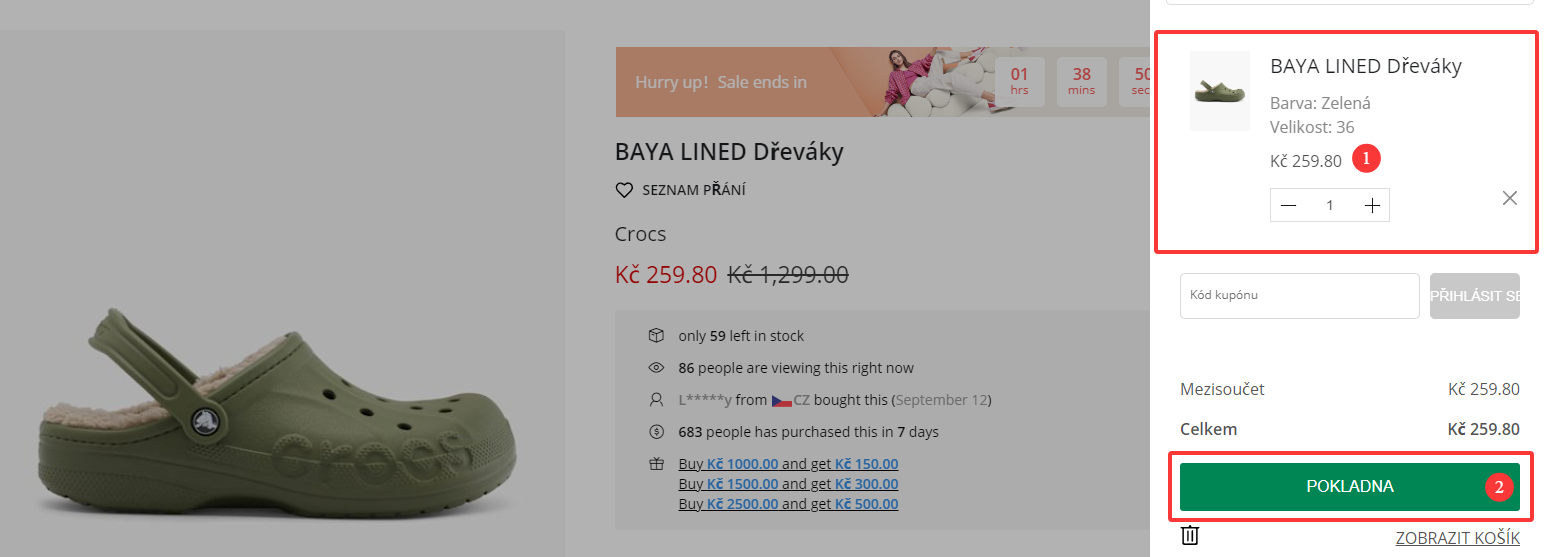Decrease quantity with minus button

[x=1289, y=205]
